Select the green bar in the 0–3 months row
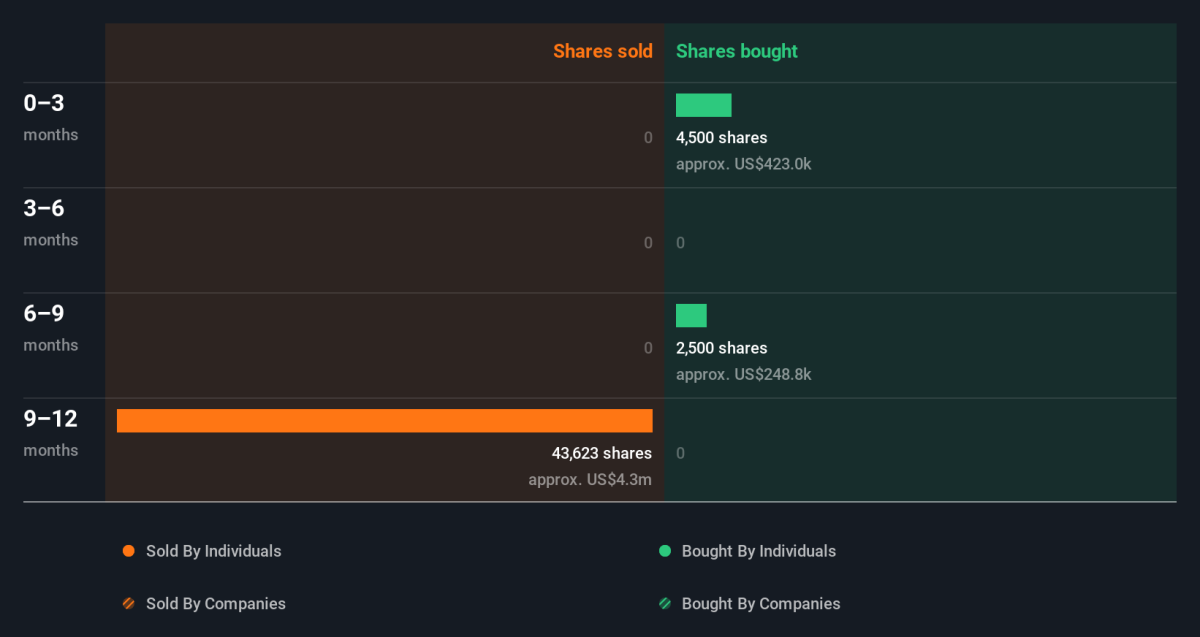 [703, 105]
